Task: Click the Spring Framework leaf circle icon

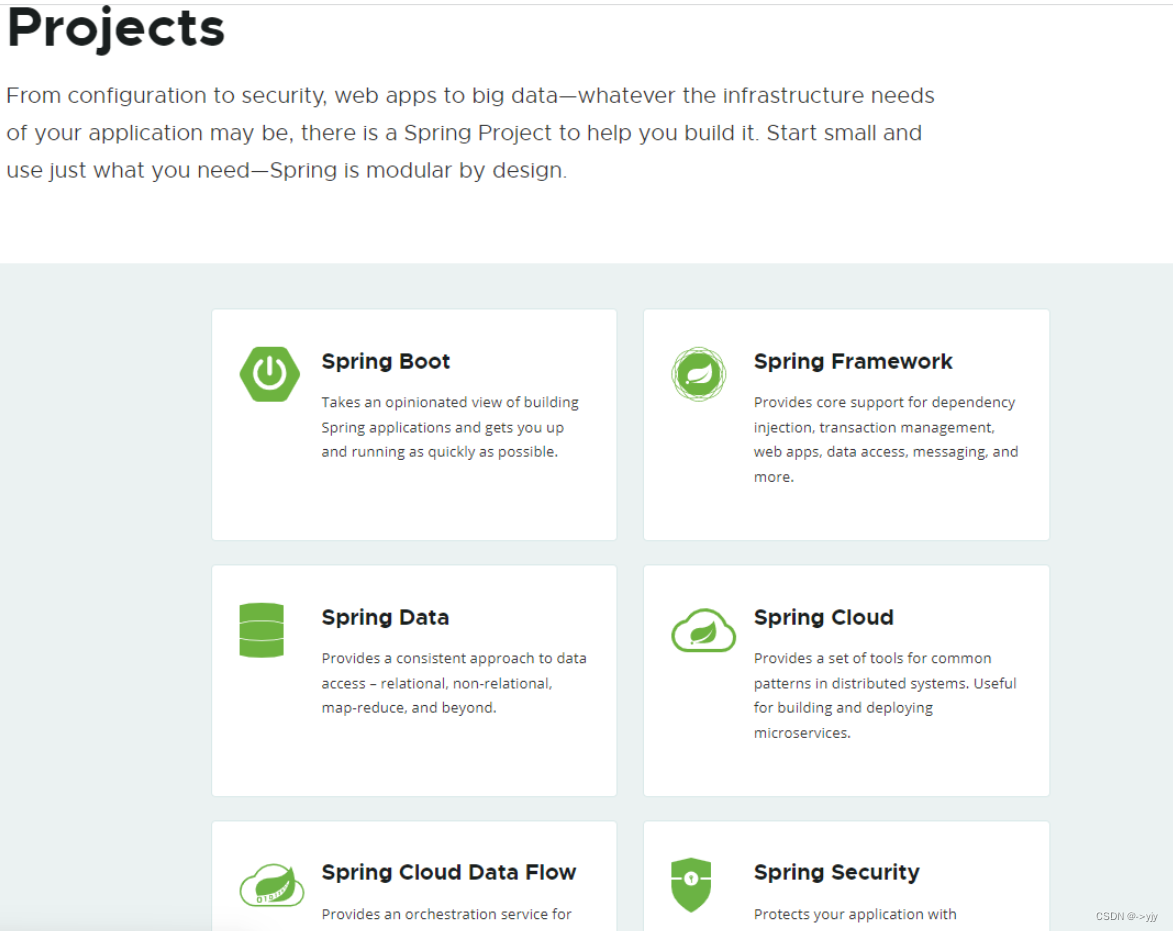Action: pyautogui.click(x=698, y=374)
